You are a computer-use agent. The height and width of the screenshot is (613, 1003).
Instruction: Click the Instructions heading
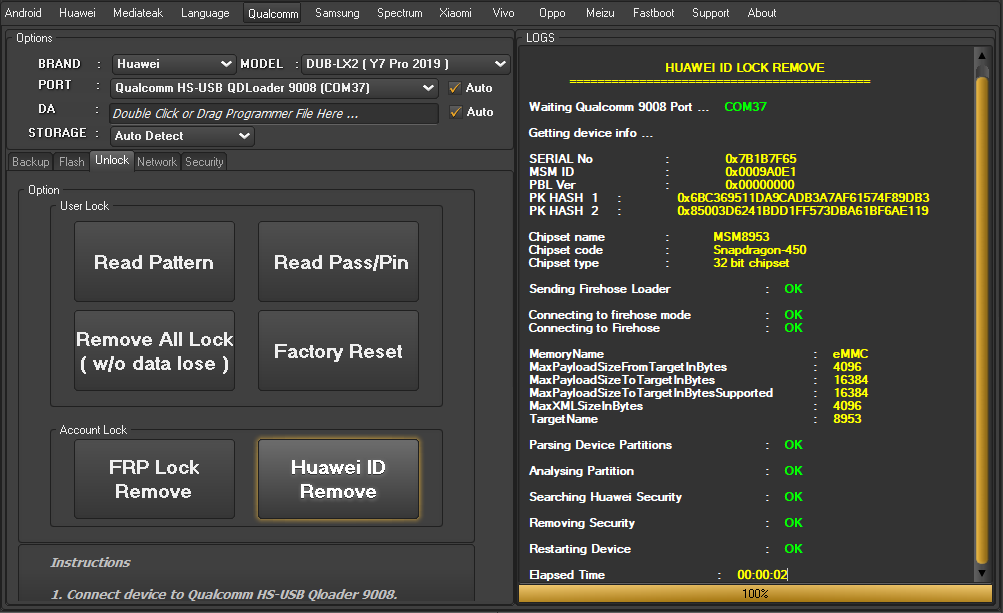pos(90,562)
